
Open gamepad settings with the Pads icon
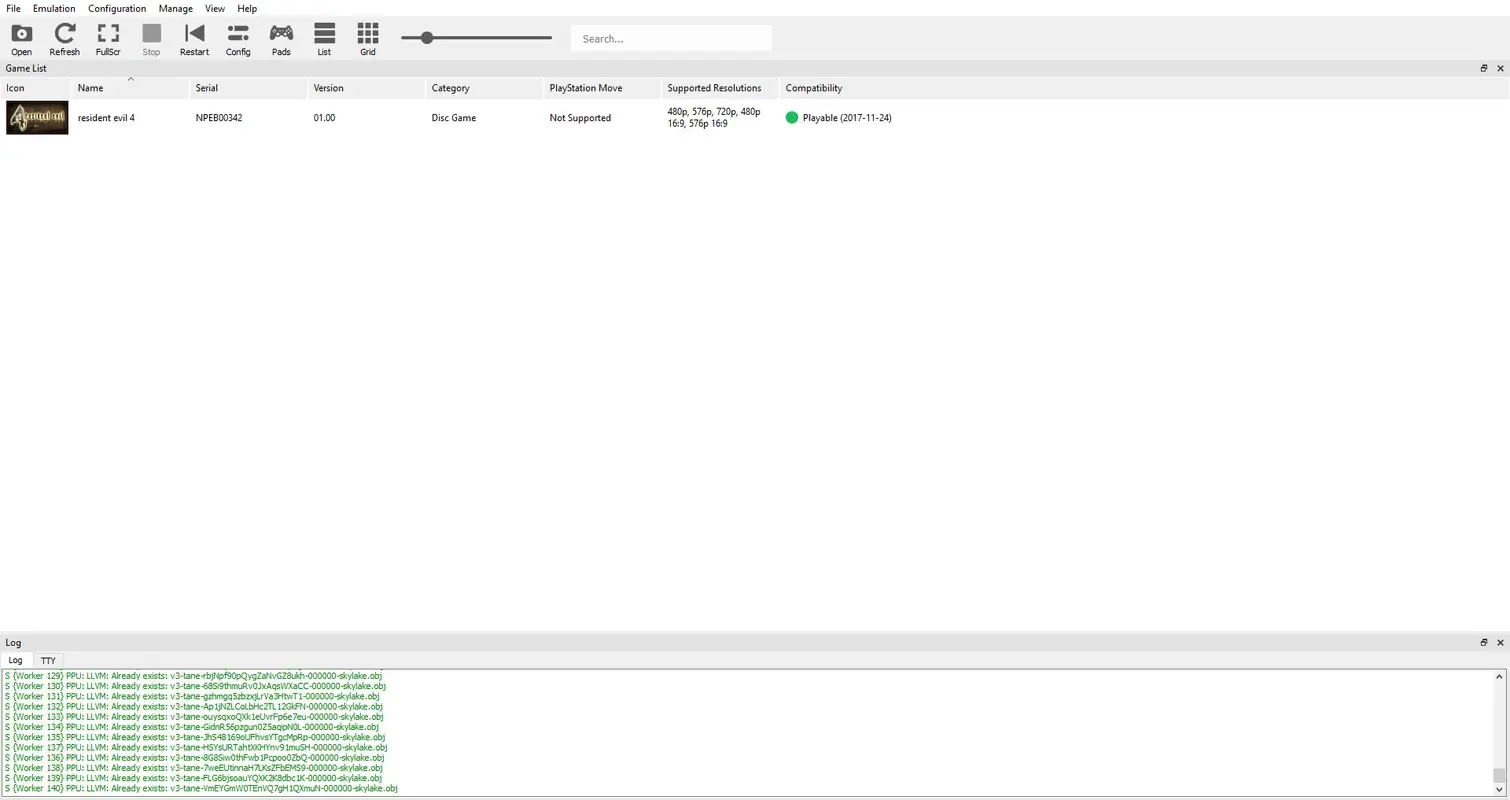pos(280,37)
